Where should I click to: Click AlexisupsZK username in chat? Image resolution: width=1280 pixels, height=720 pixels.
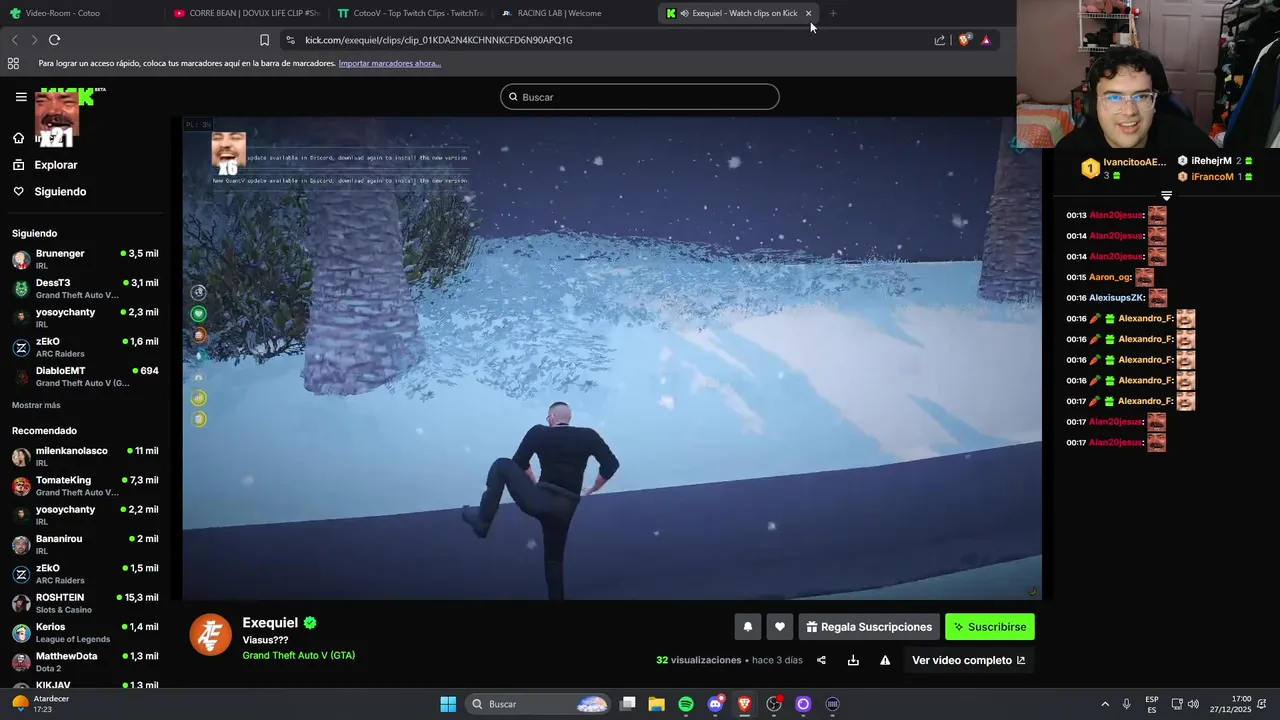[x=1117, y=298]
